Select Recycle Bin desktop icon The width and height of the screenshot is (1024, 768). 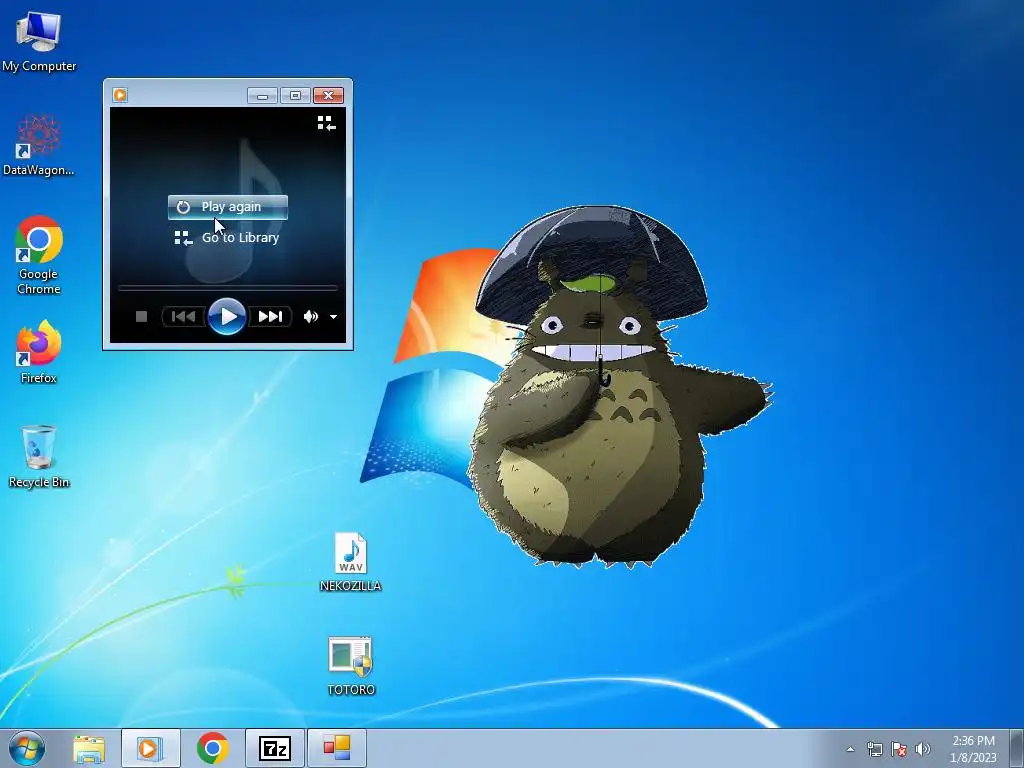(x=39, y=456)
